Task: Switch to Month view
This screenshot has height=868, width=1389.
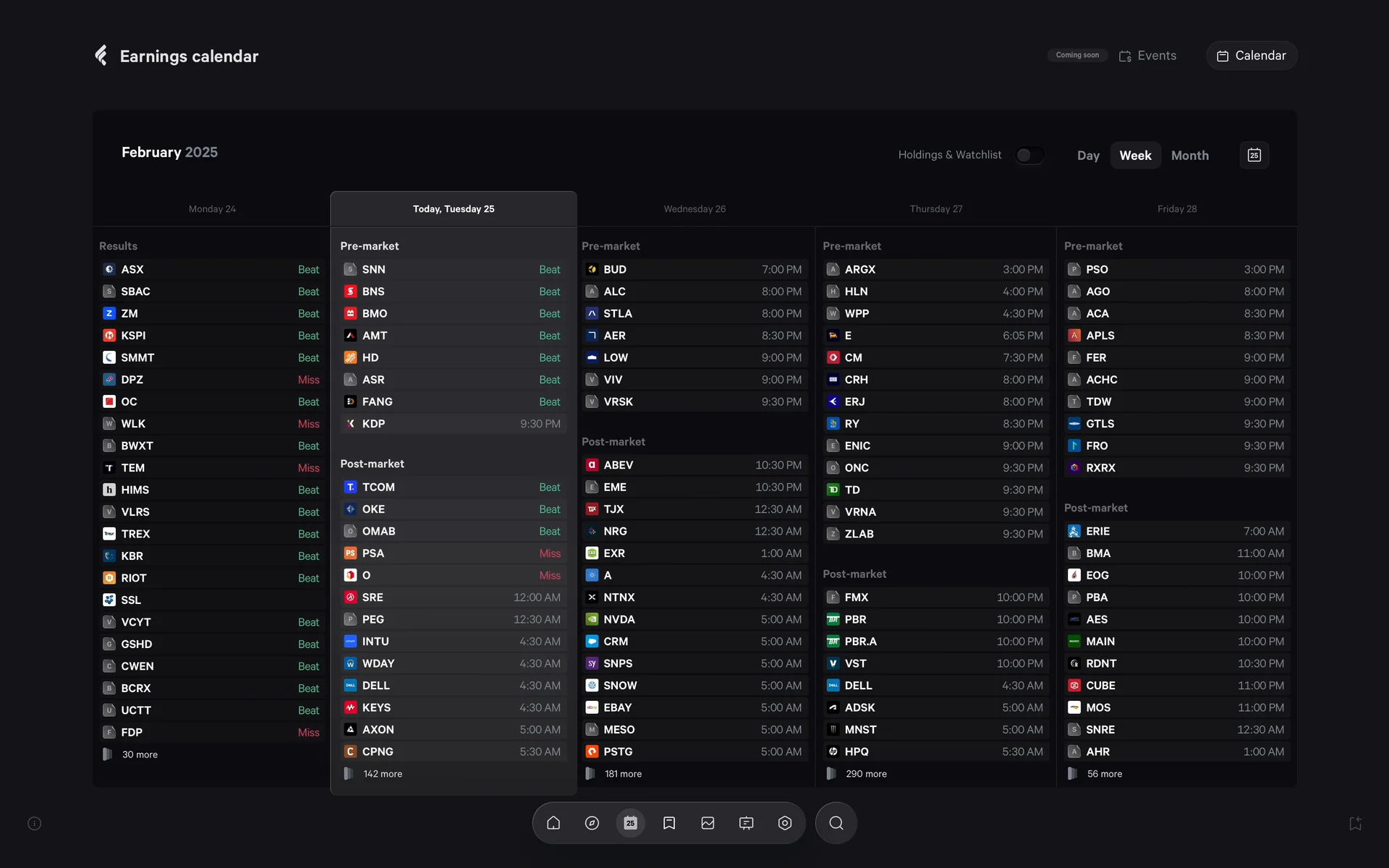Action: (1189, 156)
